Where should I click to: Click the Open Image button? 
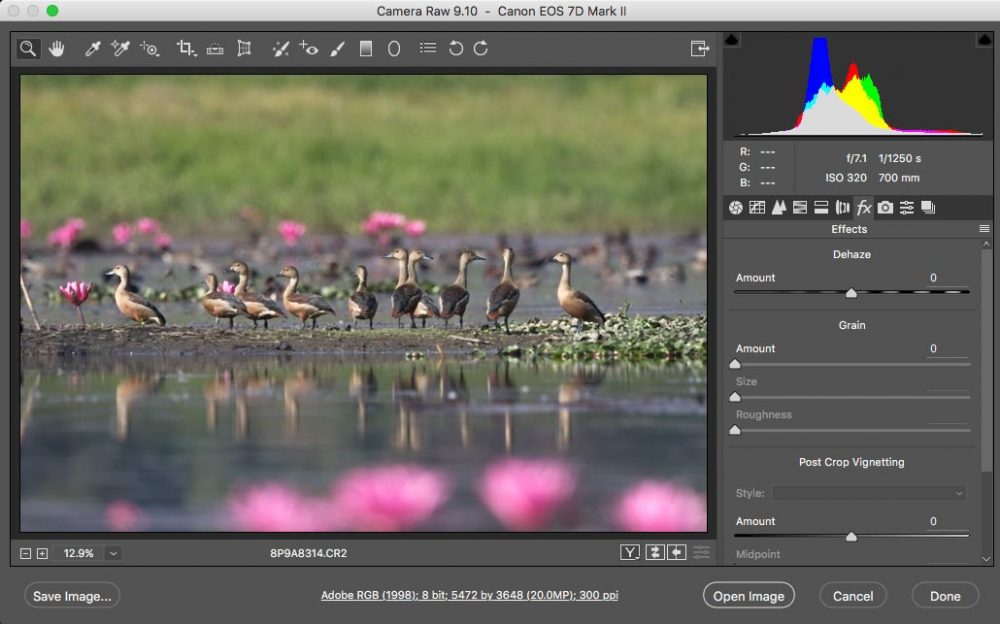(748, 595)
